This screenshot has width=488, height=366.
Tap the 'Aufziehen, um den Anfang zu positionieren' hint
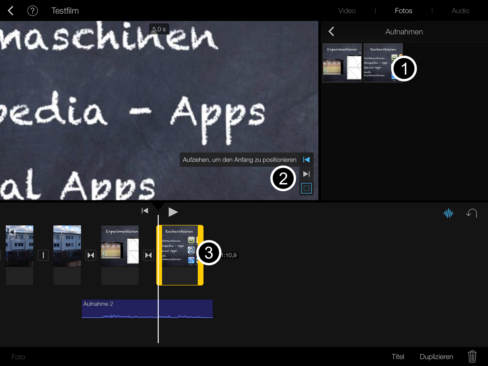coord(239,160)
